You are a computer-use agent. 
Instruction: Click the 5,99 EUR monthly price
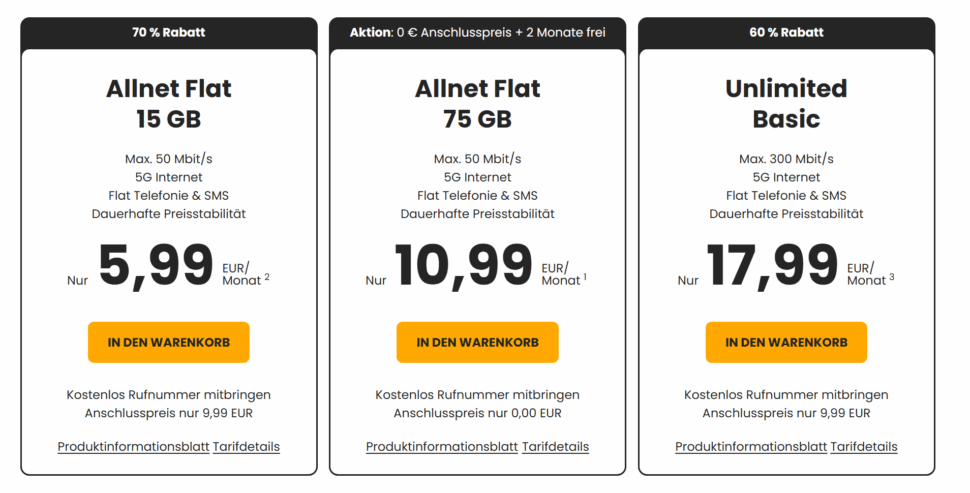156,267
